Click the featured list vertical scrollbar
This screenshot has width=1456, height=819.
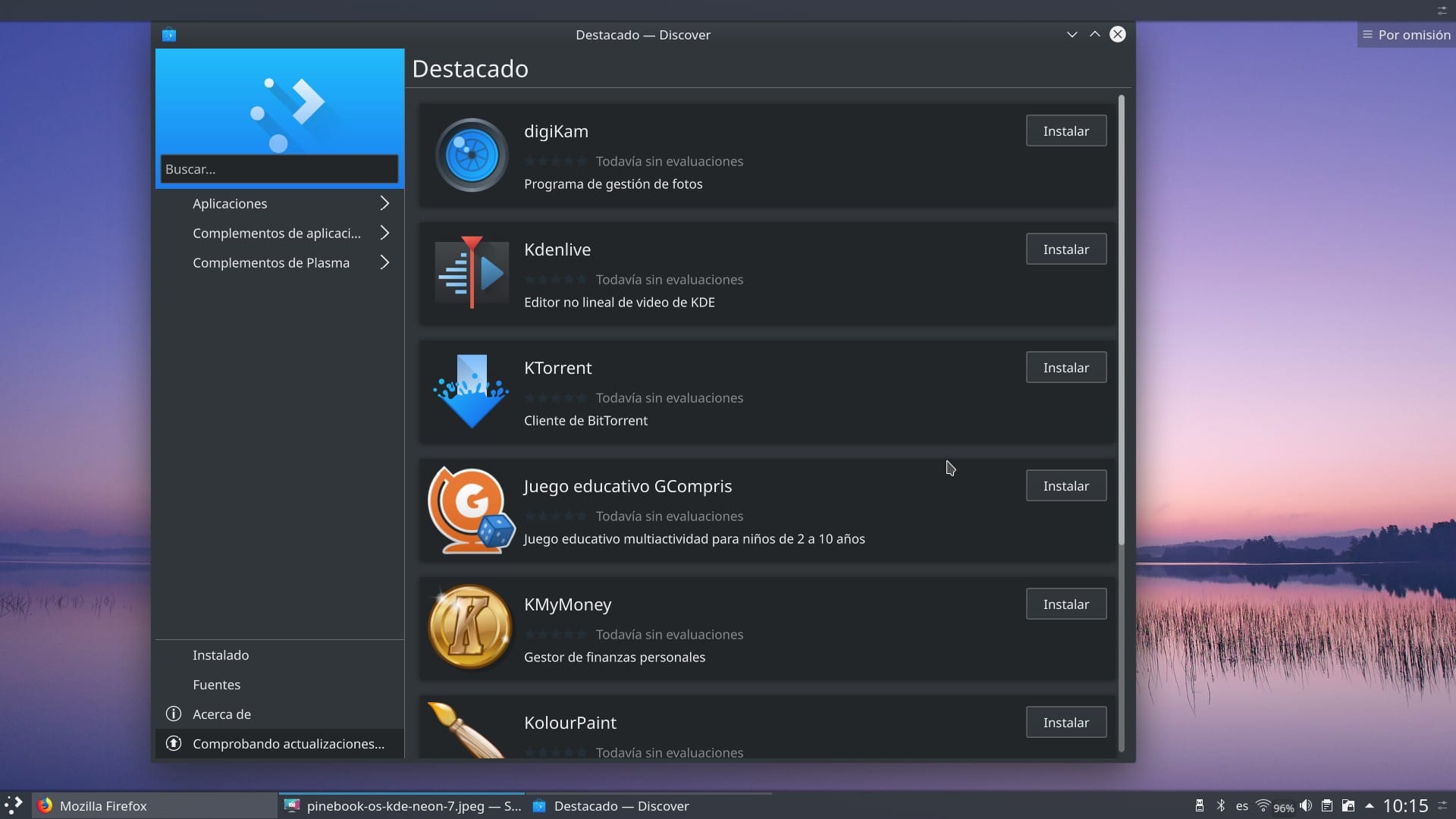coord(1121,318)
